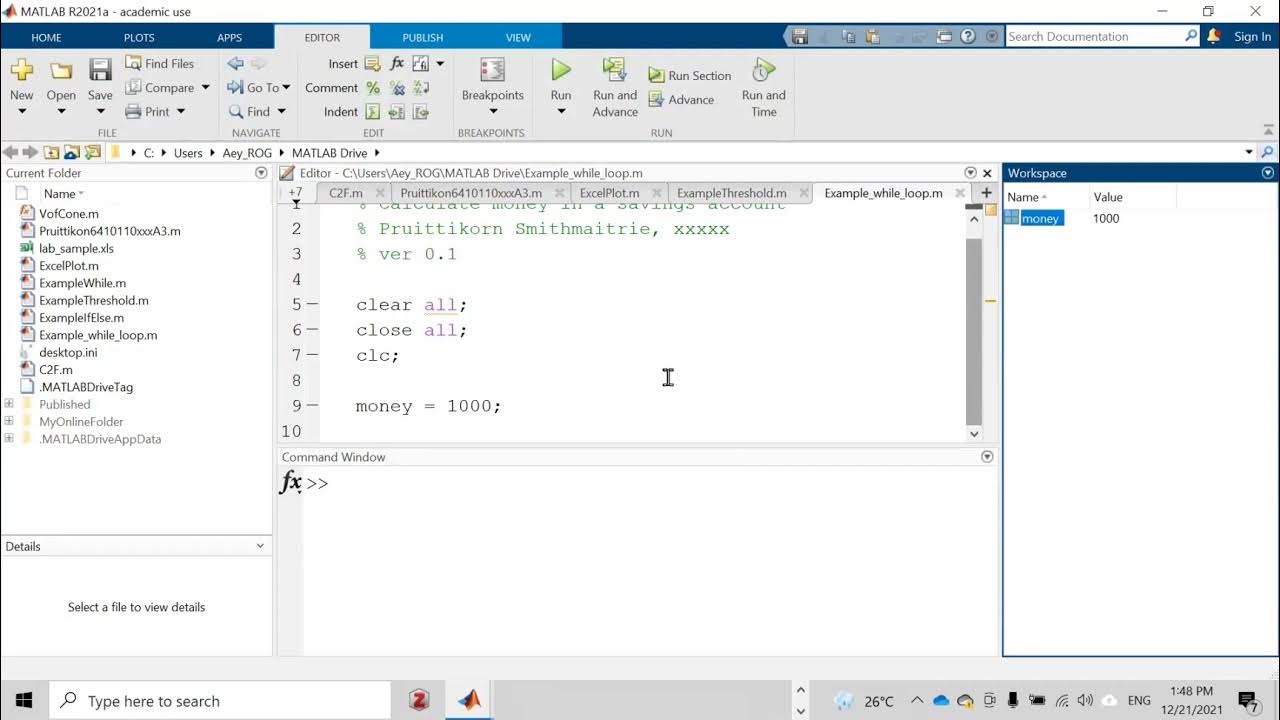Click the help question mark icon
This screenshot has width=1280, height=720.
pyautogui.click(x=967, y=36)
